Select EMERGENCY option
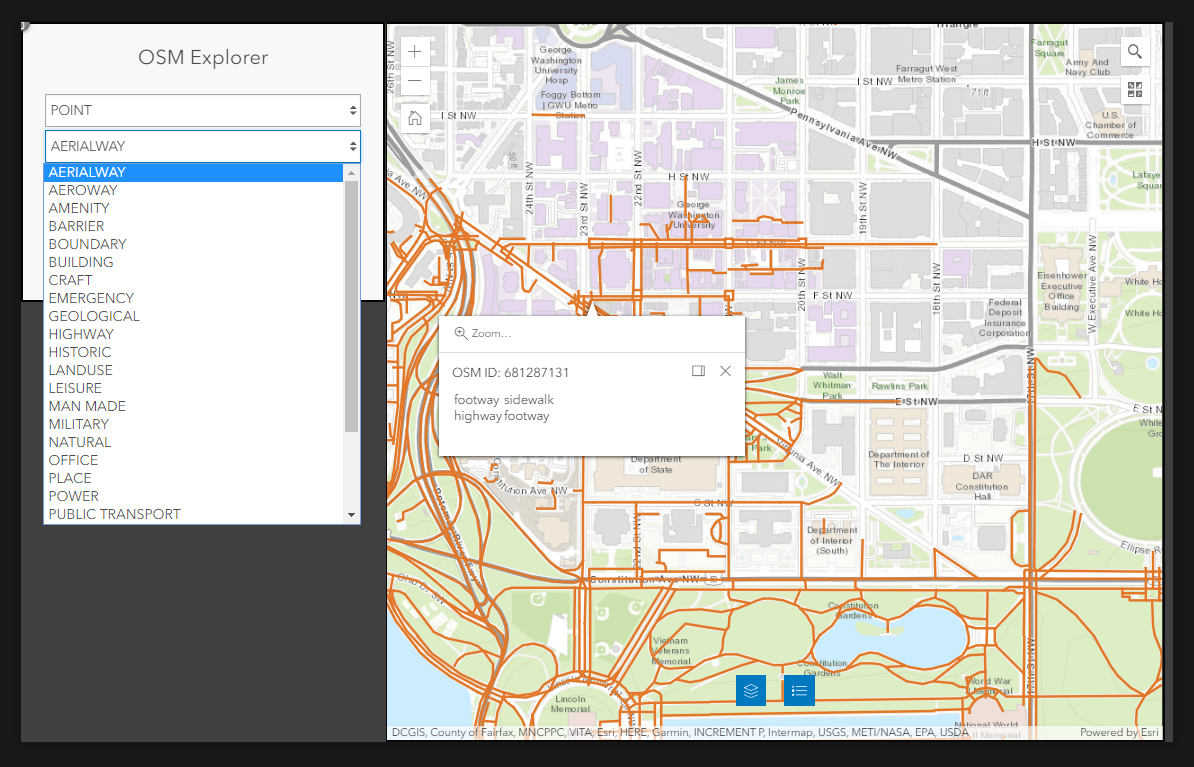This screenshot has height=767, width=1194. [x=193, y=299]
